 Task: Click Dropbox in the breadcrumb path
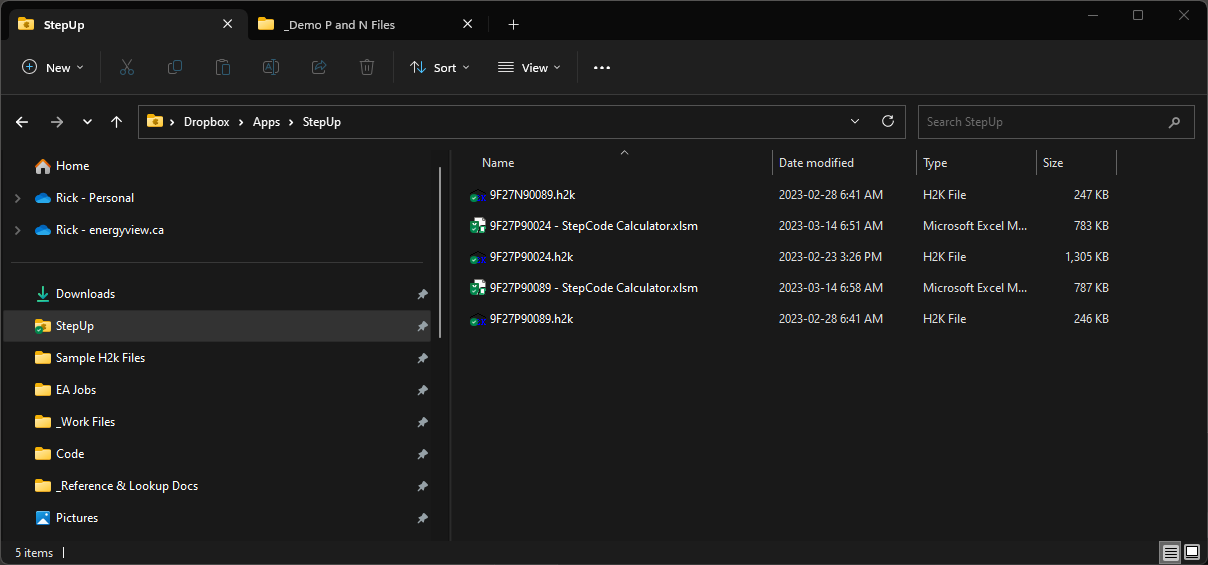coord(206,122)
